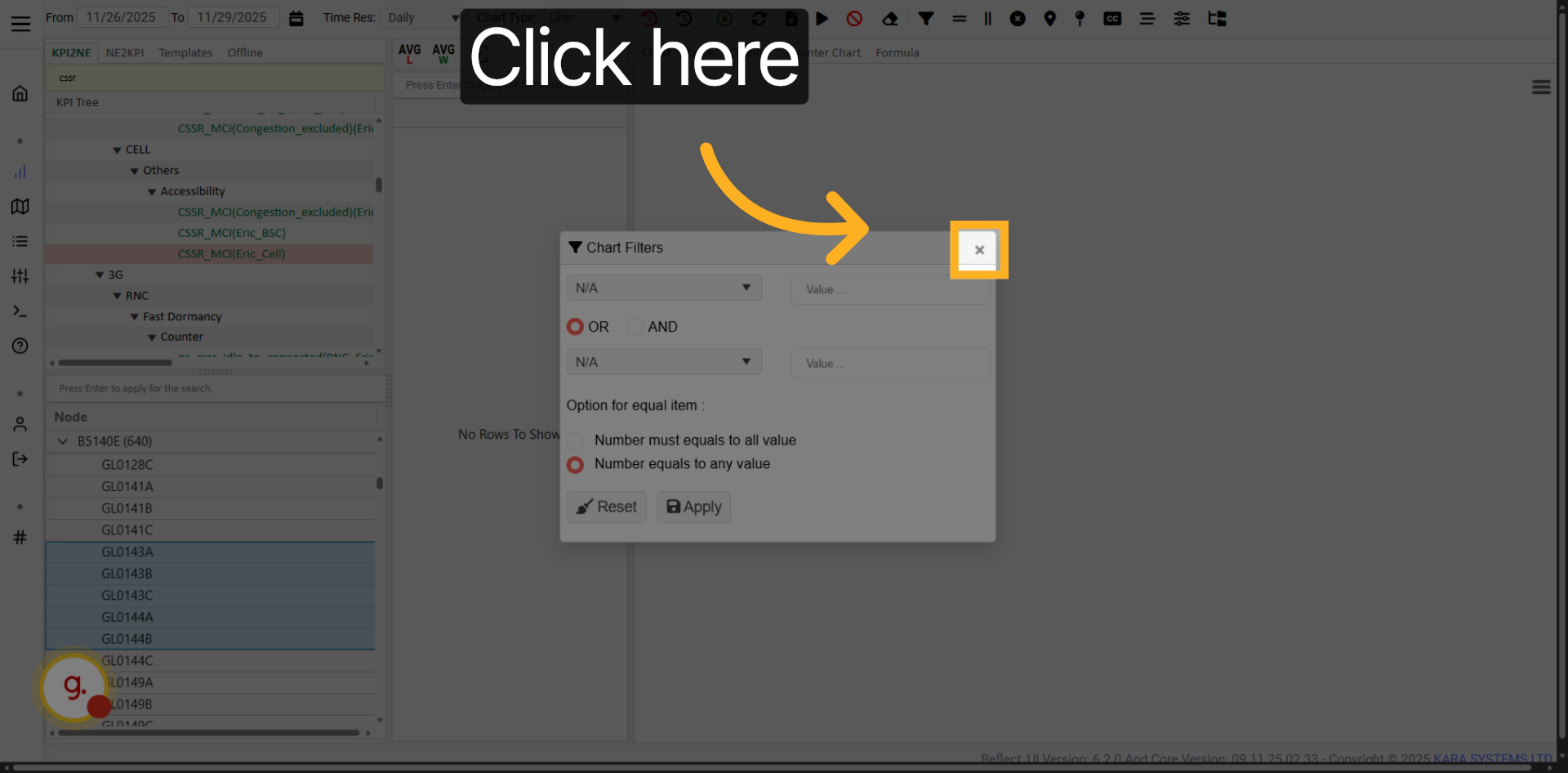Click the circled X toolbar icon
This screenshot has width=1568, height=773.
point(1018,18)
